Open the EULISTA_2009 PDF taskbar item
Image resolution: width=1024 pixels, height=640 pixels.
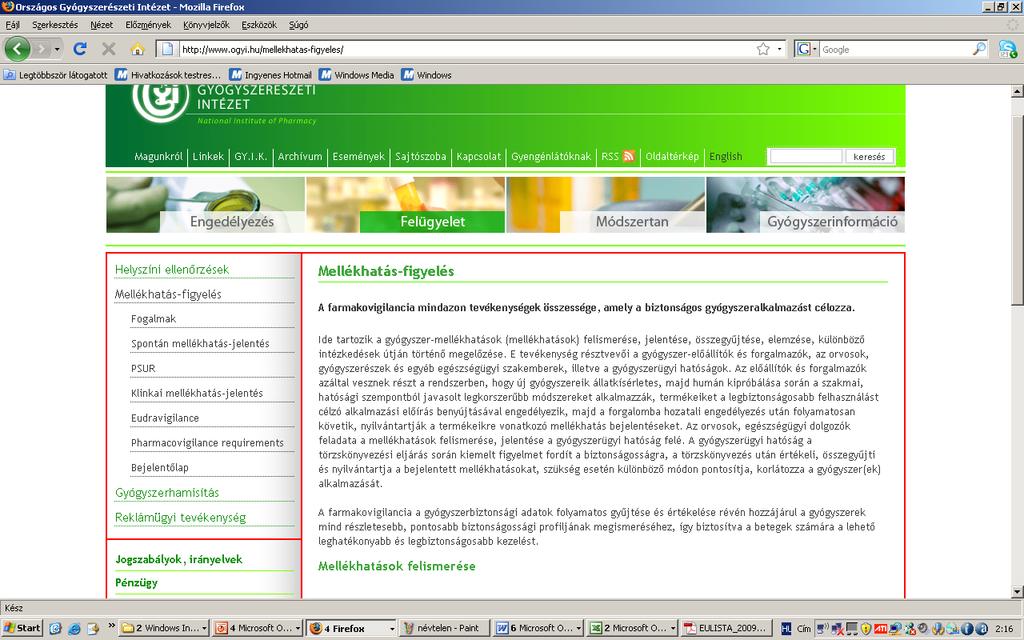(x=726, y=628)
